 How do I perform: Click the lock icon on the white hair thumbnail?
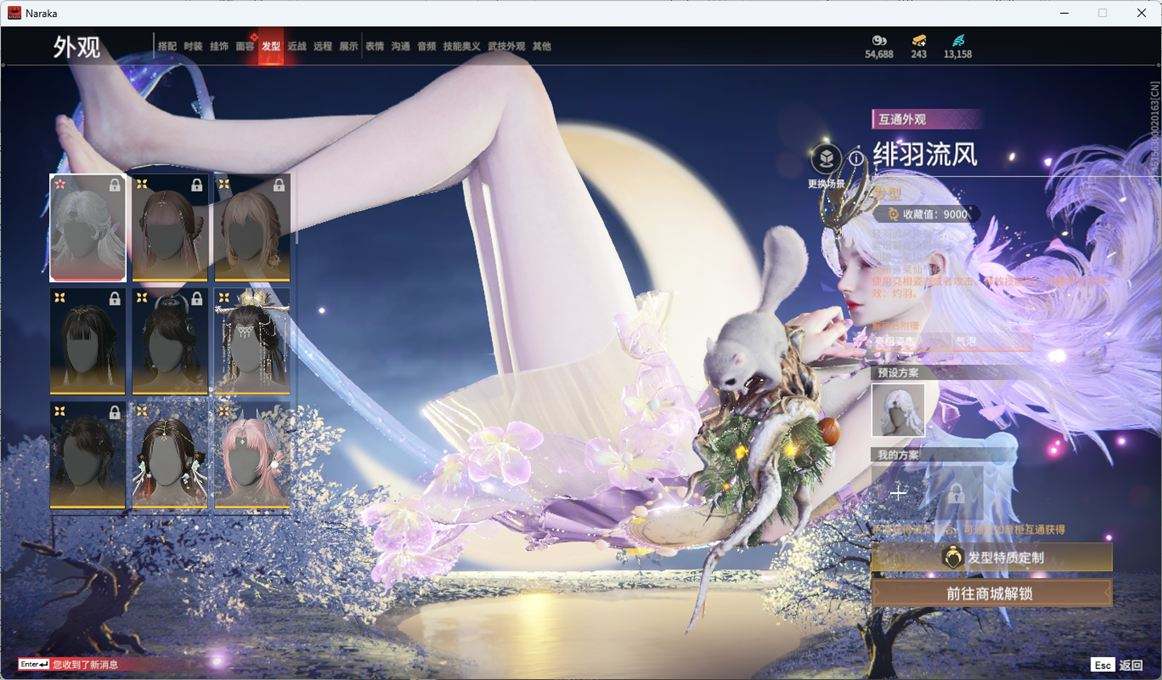115,185
